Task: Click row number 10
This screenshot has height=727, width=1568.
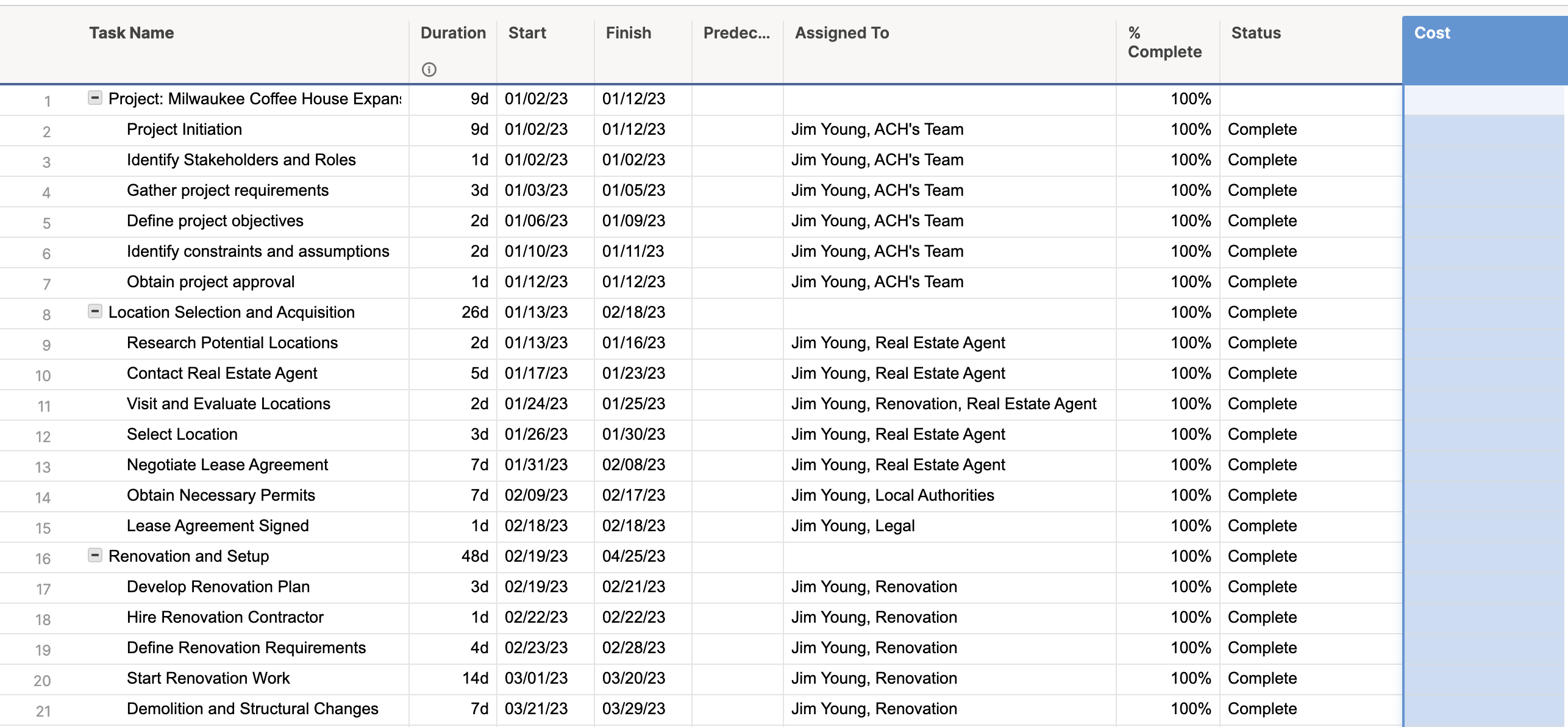Action: tap(42, 376)
